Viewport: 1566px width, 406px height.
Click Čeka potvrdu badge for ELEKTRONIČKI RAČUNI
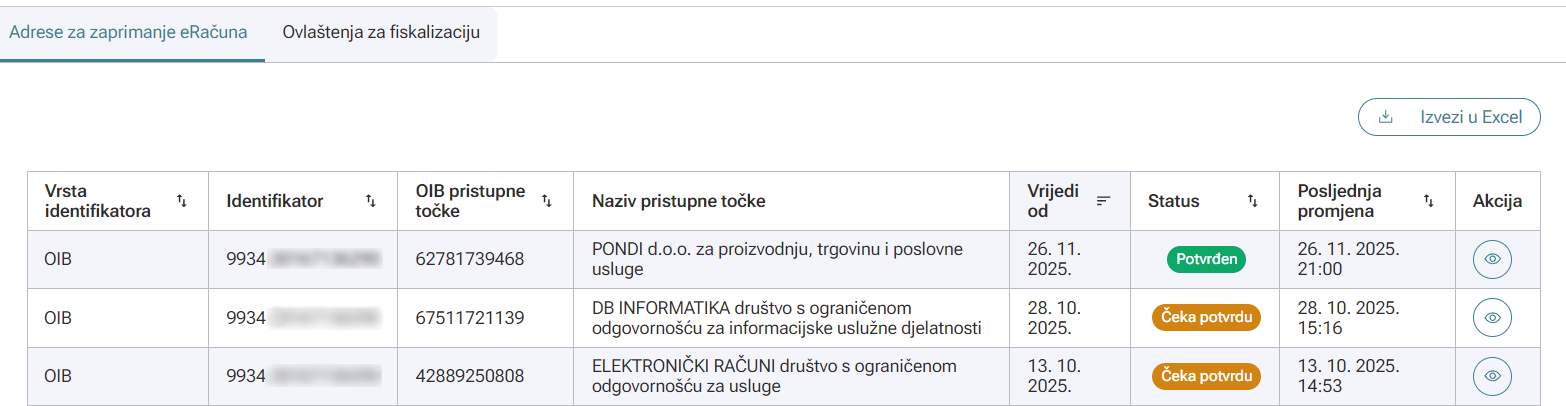pos(1206,376)
